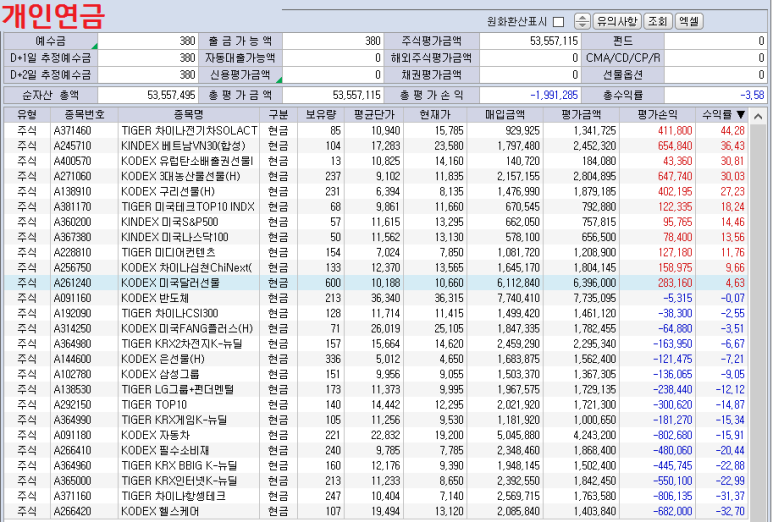
Task: Select the KODEX 구리선물(H) row
Action: pyautogui.click(x=376, y=191)
